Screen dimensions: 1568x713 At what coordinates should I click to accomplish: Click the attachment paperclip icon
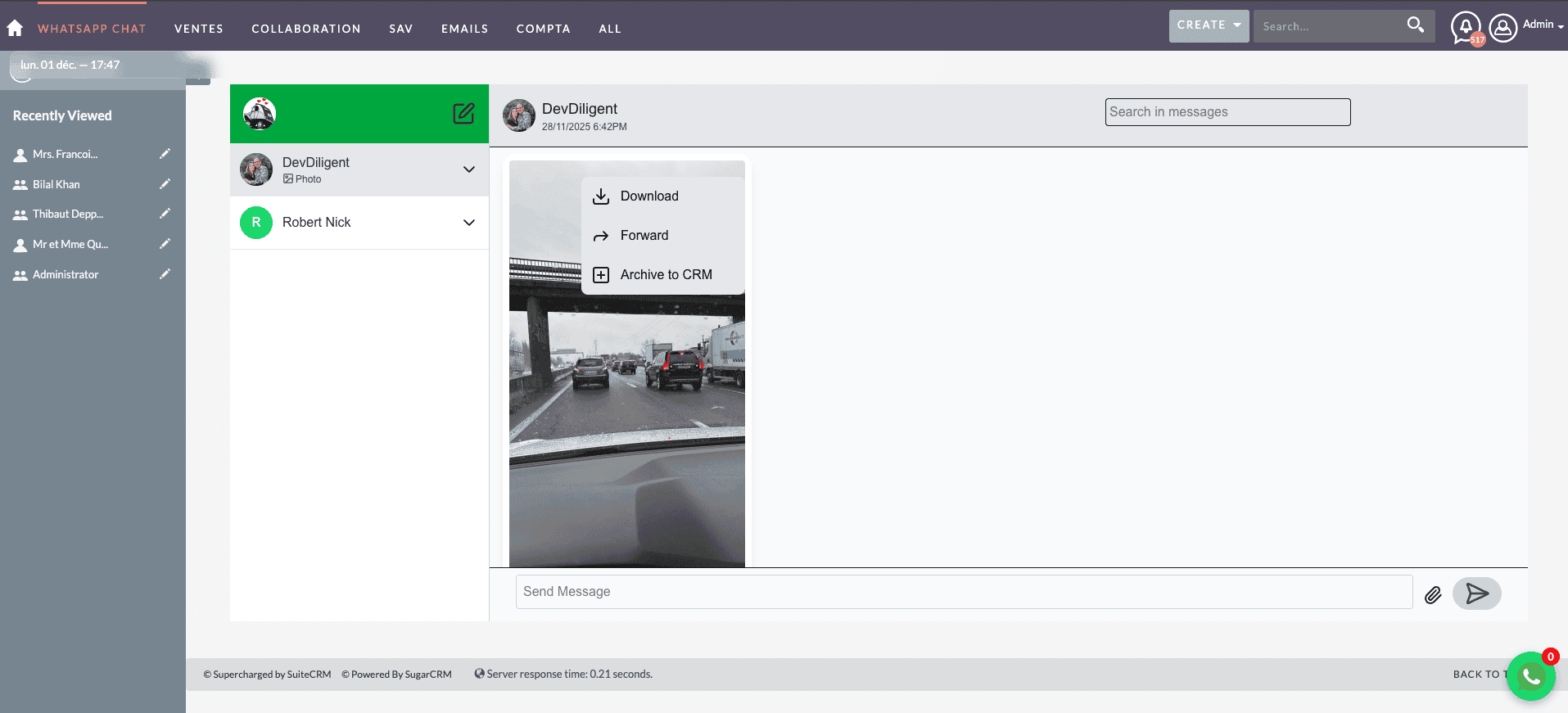pos(1432,595)
